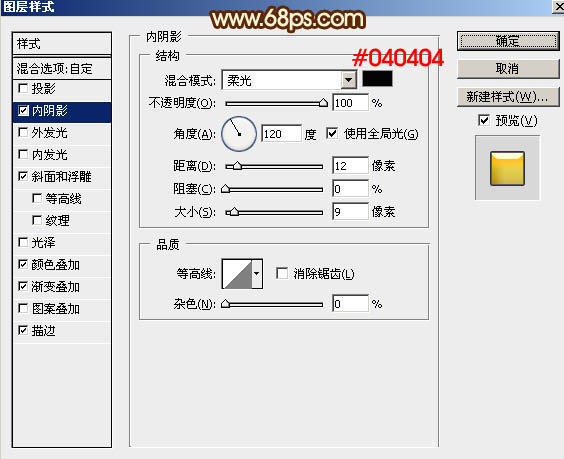Enable the 外发光 checkbox
Screen dimensions: 564x459
[x=23, y=132]
